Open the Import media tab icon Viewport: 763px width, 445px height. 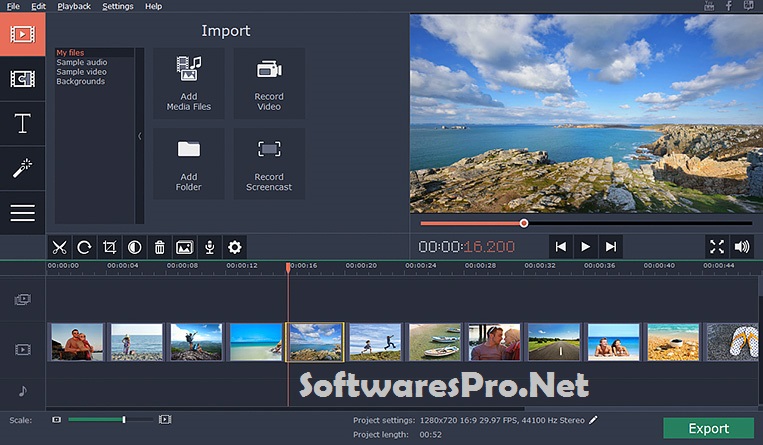coord(22,34)
